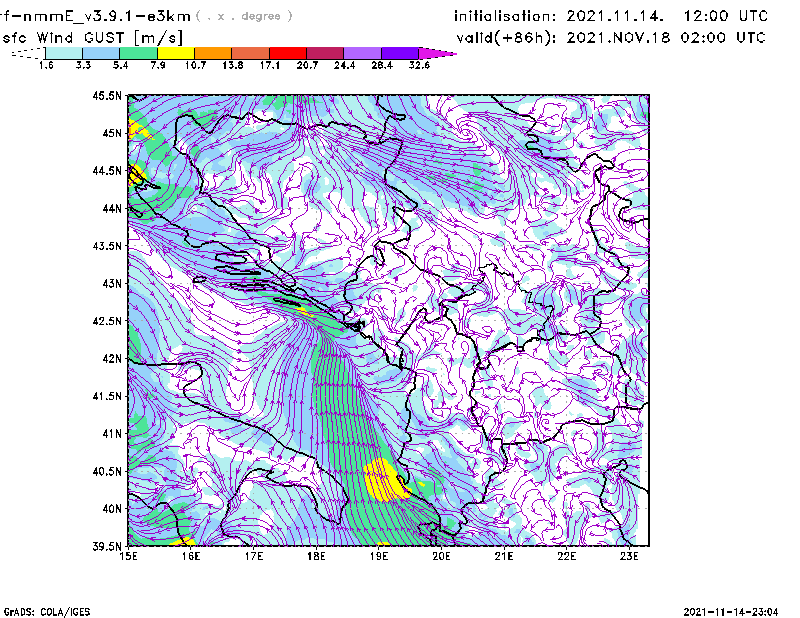This screenshot has height=618, width=800.
Task: Click the legend value 24.4
Action: click(344, 65)
